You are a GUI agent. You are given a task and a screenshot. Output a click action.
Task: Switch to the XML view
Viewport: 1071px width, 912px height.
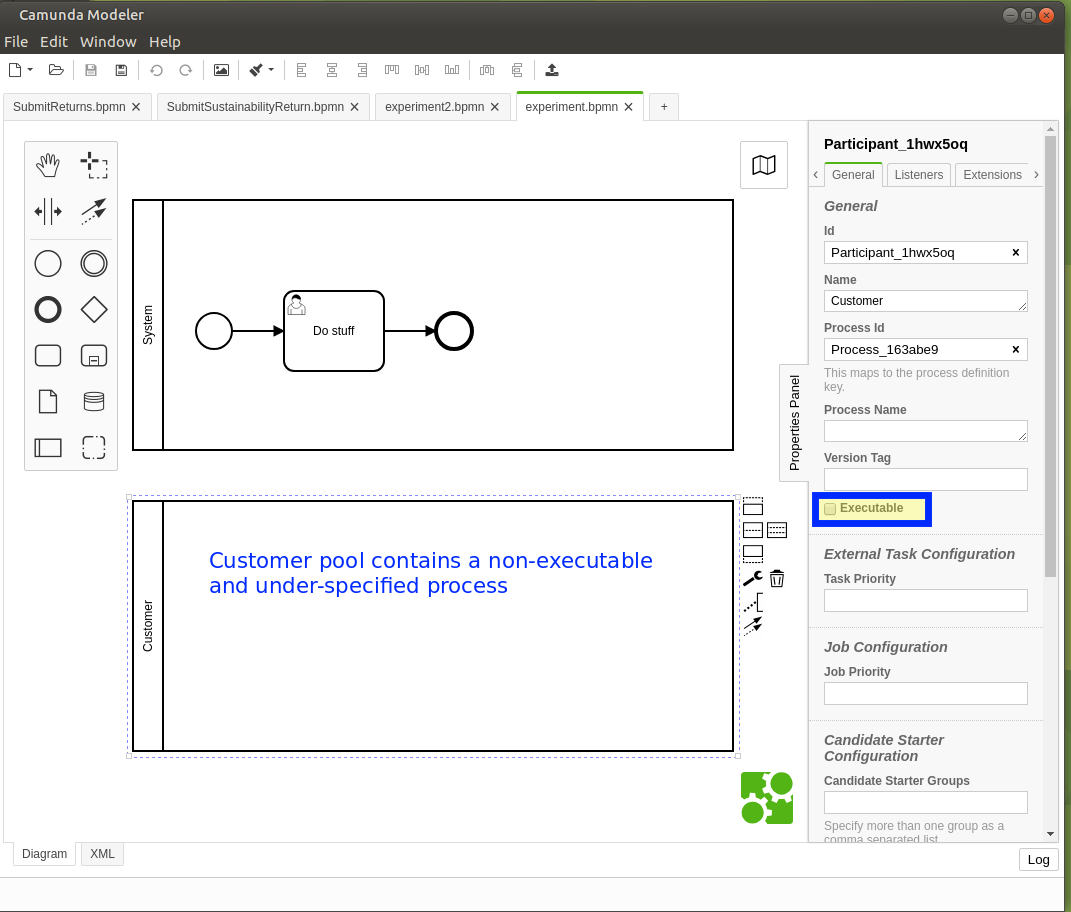[x=101, y=853]
